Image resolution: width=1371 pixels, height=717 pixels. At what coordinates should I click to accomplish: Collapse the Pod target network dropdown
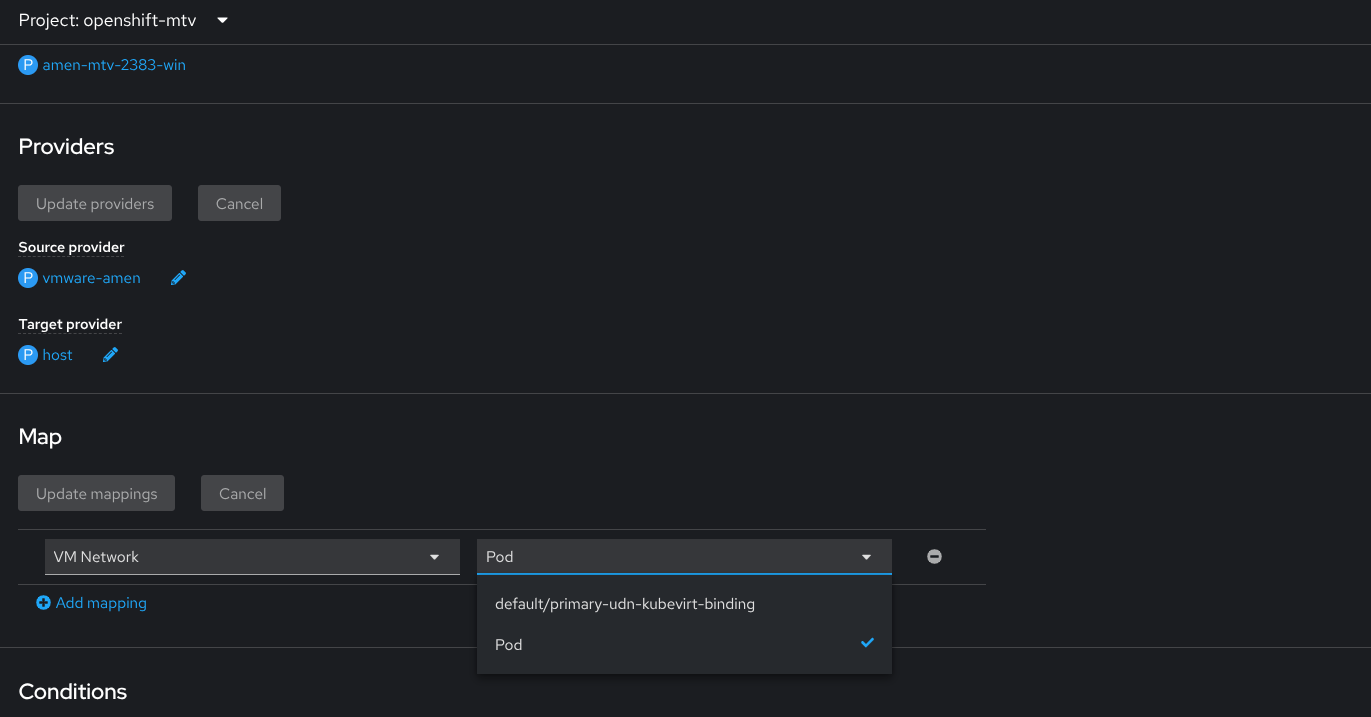coord(684,557)
